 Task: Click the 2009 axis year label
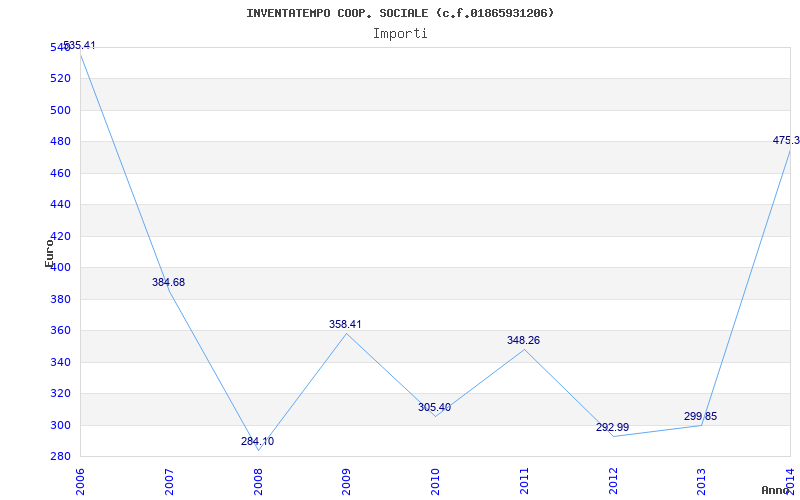coord(346,480)
